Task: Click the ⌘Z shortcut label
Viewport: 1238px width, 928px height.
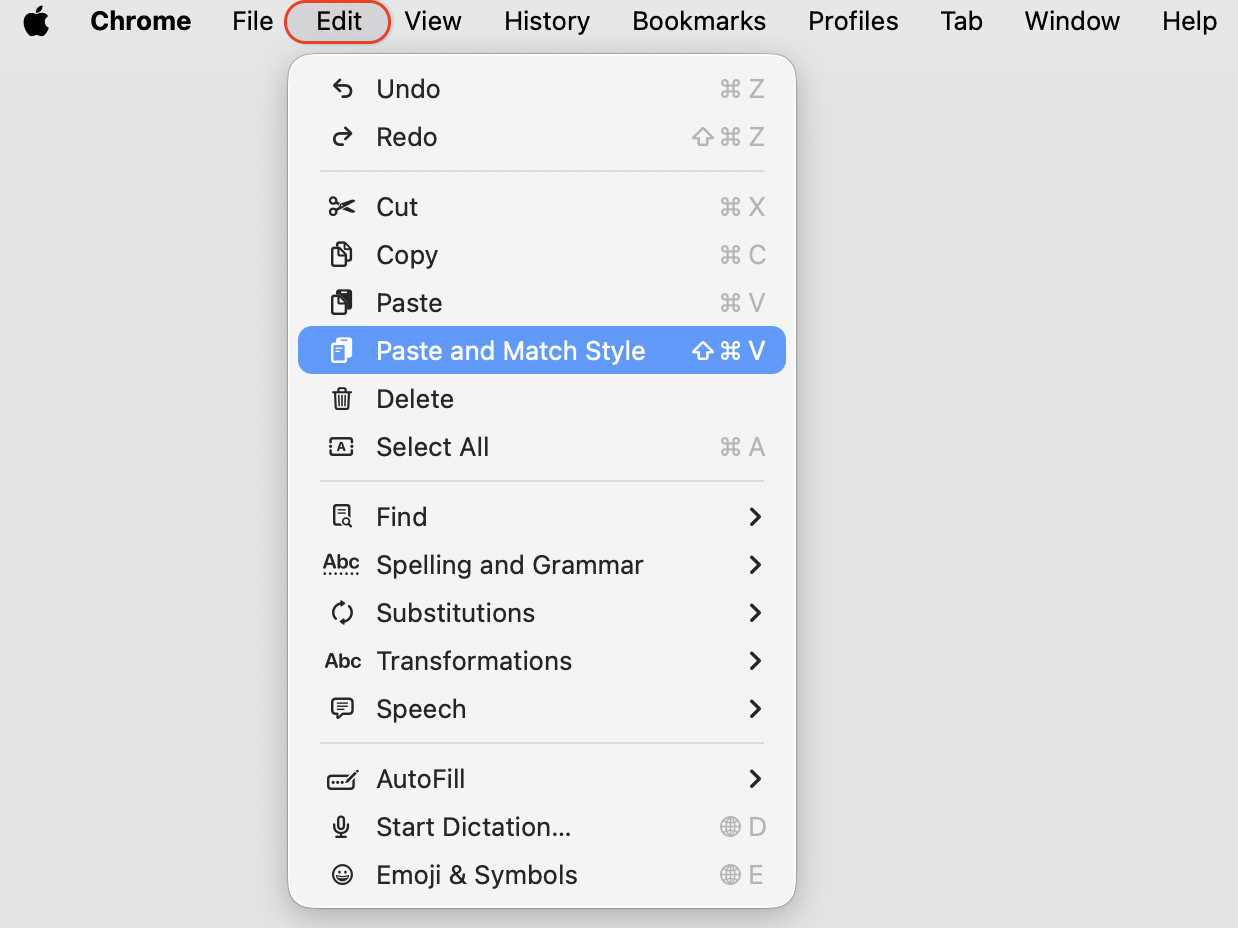Action: tap(742, 89)
